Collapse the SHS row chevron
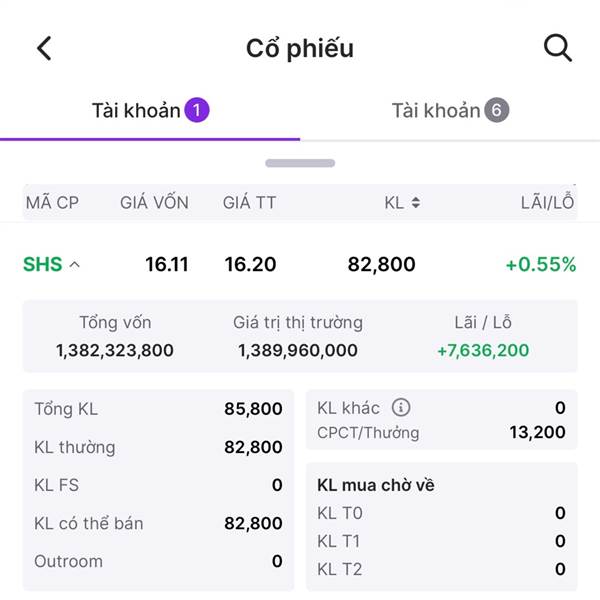The height and width of the screenshot is (600, 600). pos(75,264)
